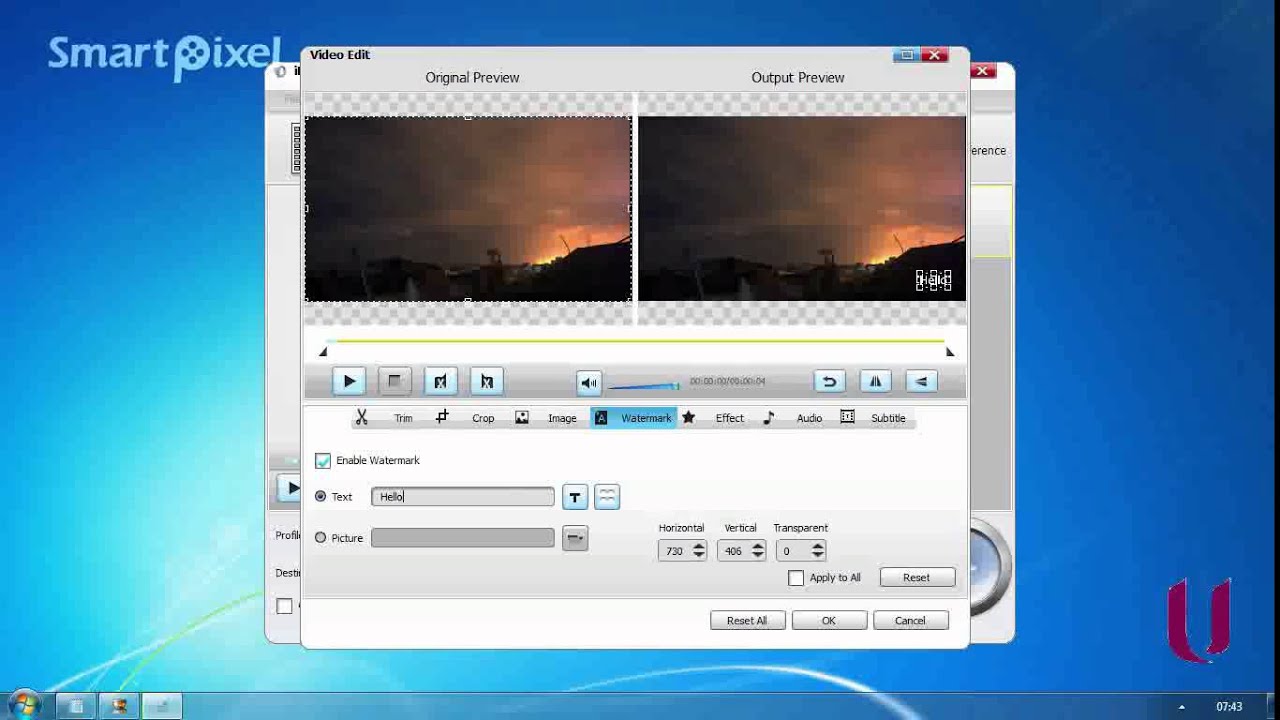
Task: Increase the Horizontal position value
Action: (x=698, y=546)
